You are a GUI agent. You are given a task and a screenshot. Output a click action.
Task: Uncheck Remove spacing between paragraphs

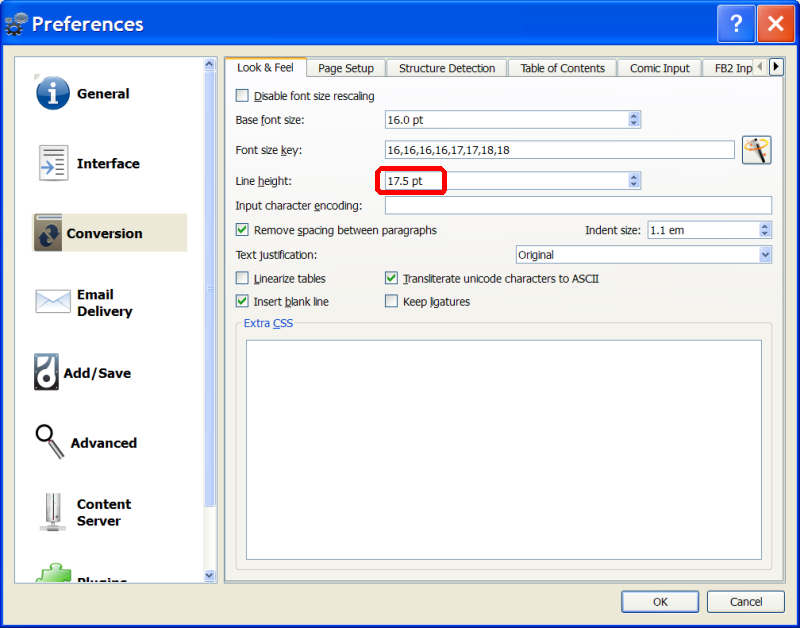point(242,230)
